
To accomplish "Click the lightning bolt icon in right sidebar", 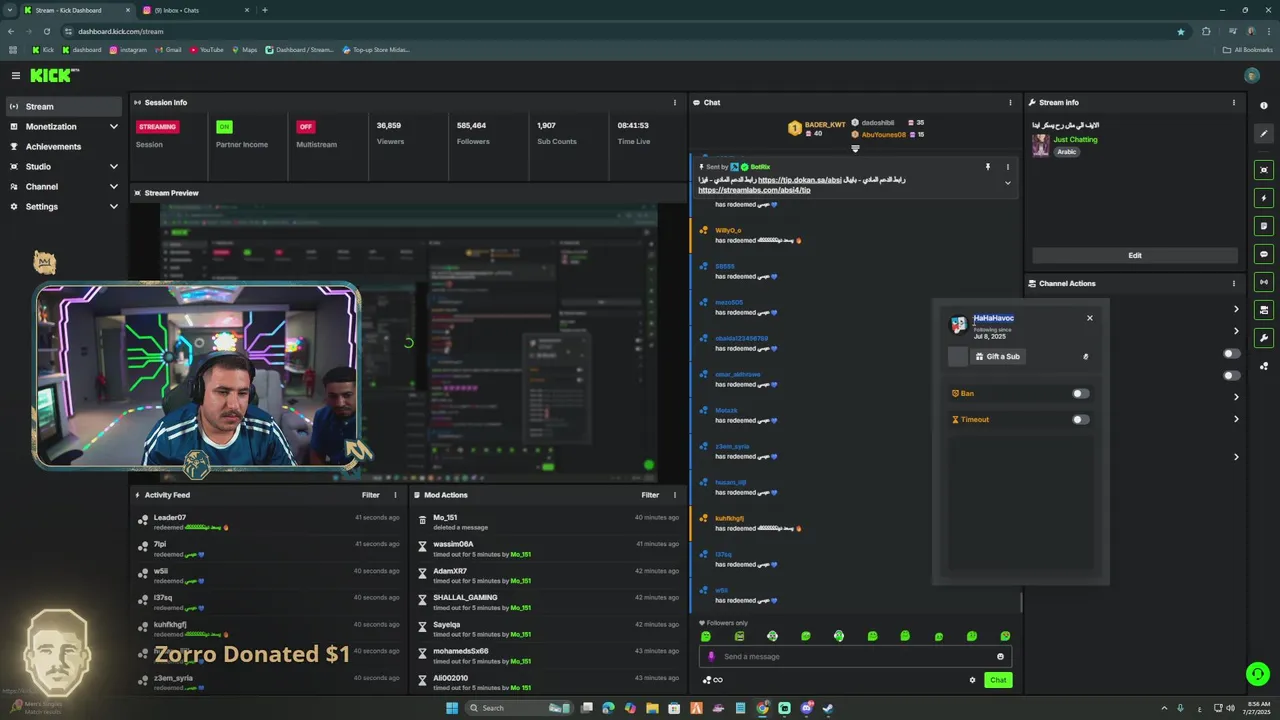I will click(x=1264, y=198).
